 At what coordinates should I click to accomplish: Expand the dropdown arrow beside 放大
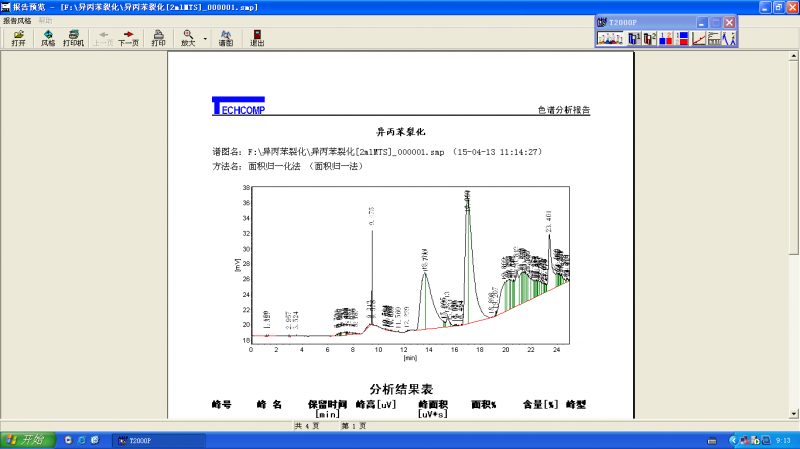205,38
